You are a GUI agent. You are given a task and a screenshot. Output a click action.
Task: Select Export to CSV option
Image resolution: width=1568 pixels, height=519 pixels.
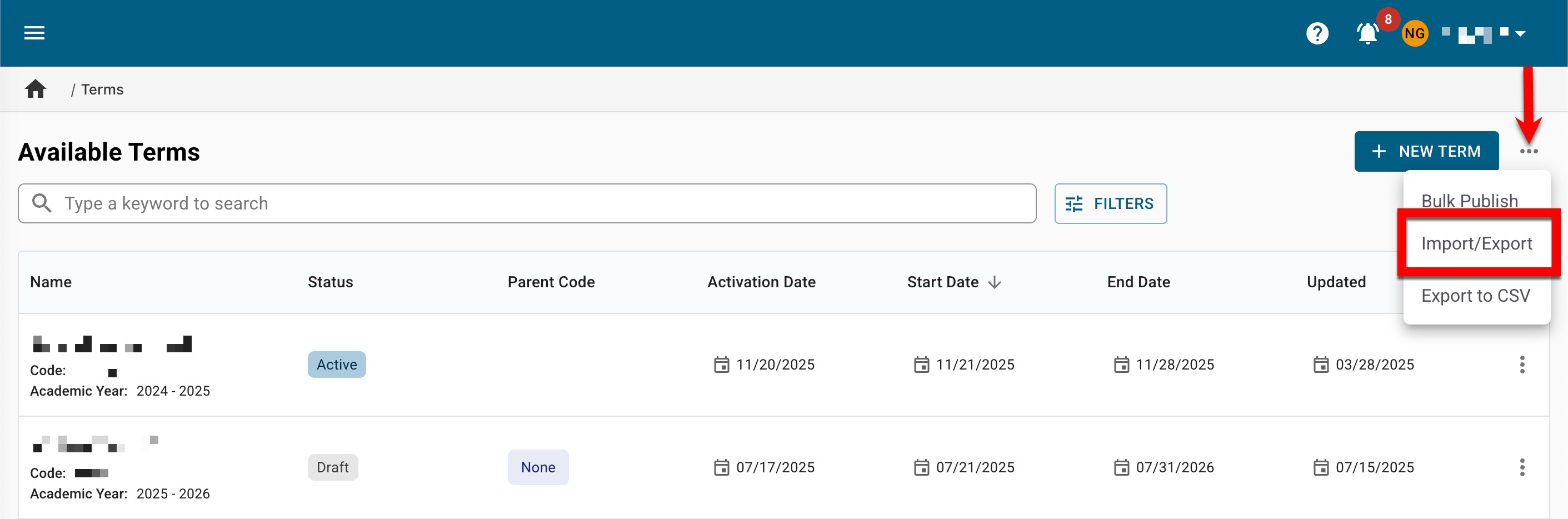pos(1475,296)
